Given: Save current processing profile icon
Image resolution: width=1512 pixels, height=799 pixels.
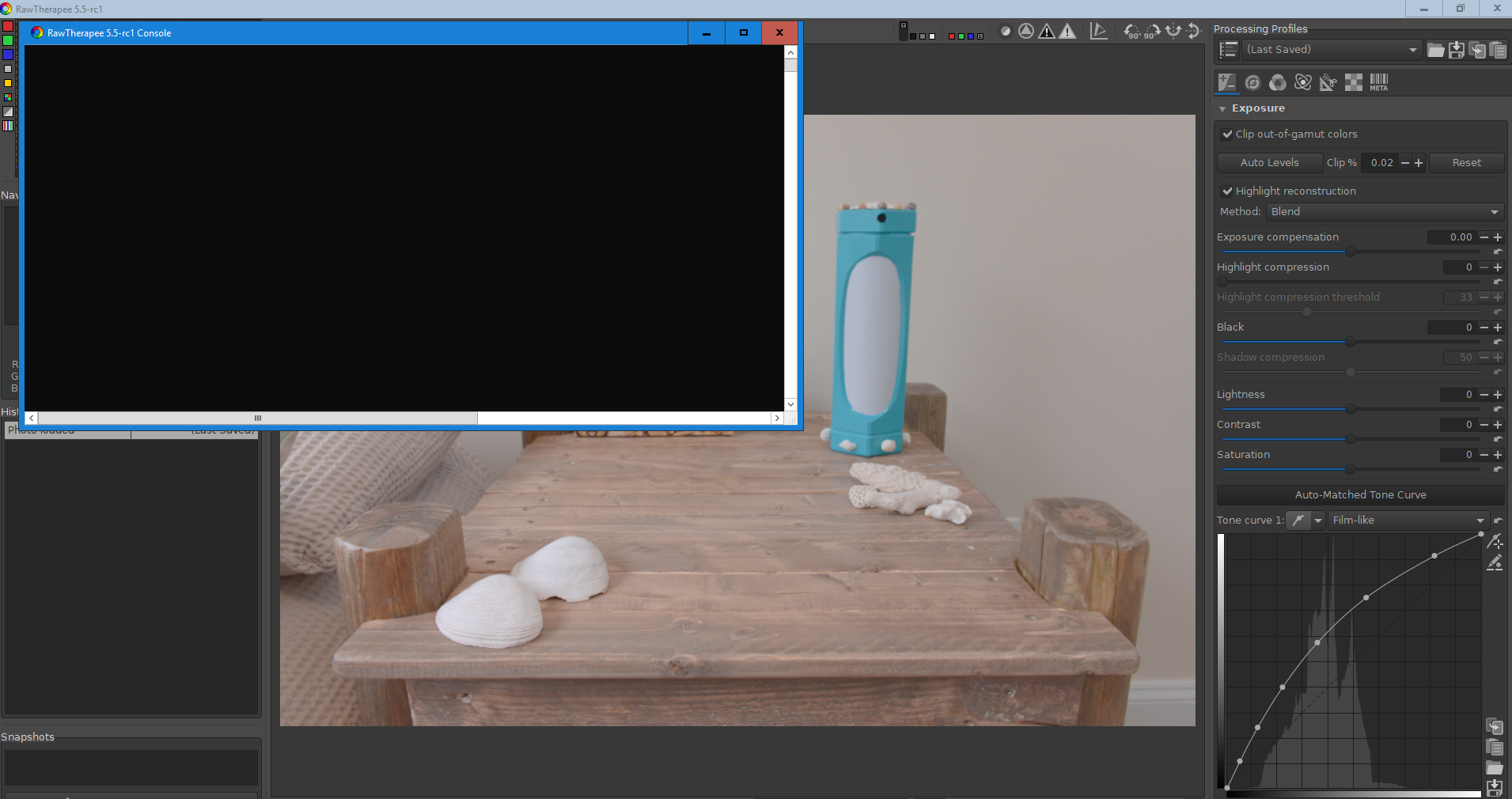Looking at the screenshot, I should pos(1457,50).
